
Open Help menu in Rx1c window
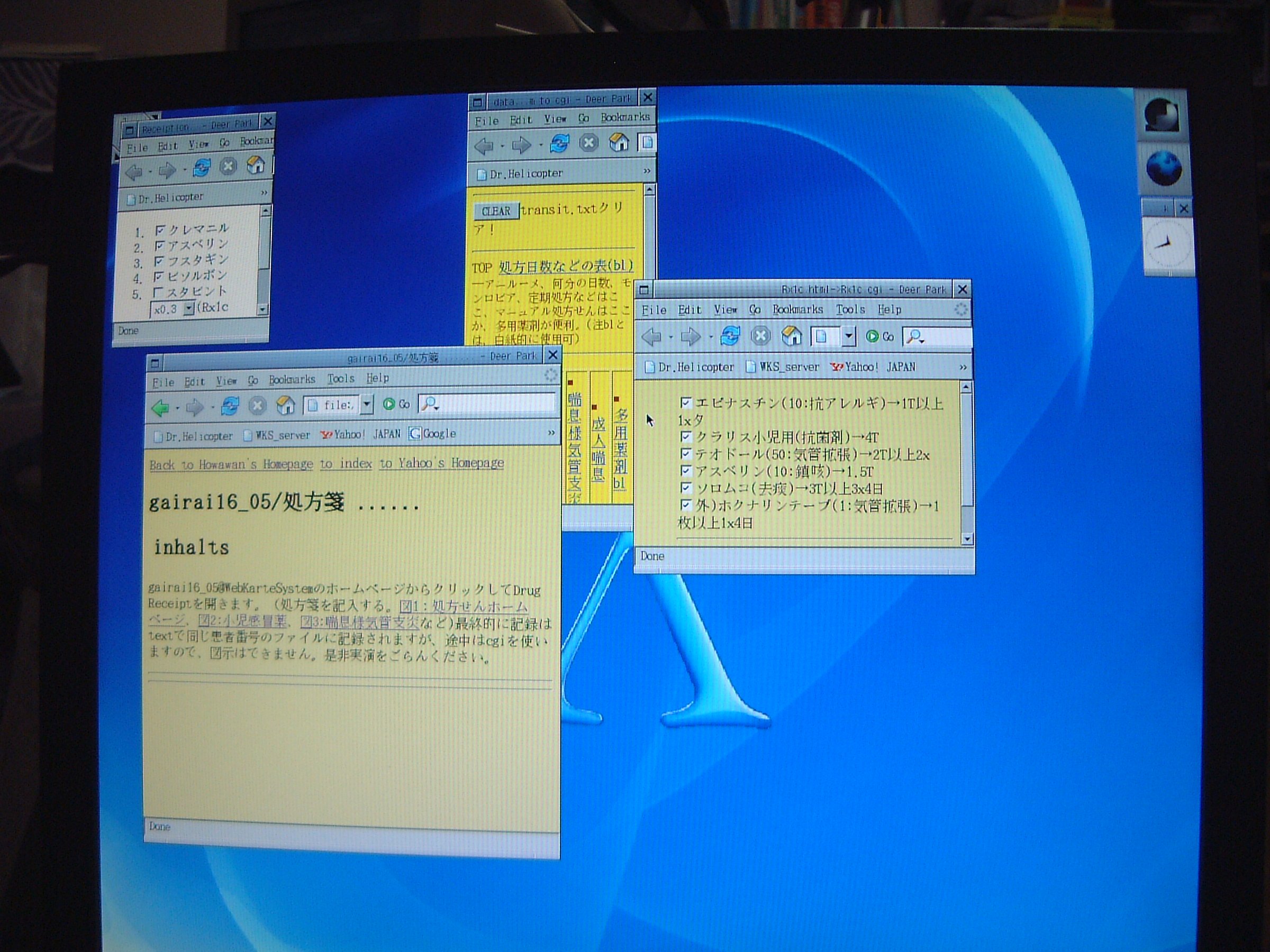pos(889,310)
